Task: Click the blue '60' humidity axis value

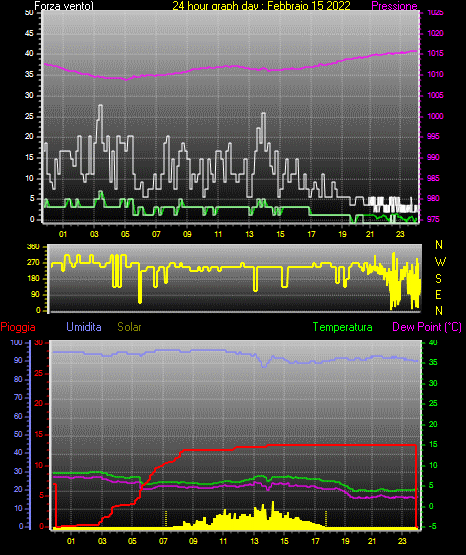Action: [x=18, y=416]
